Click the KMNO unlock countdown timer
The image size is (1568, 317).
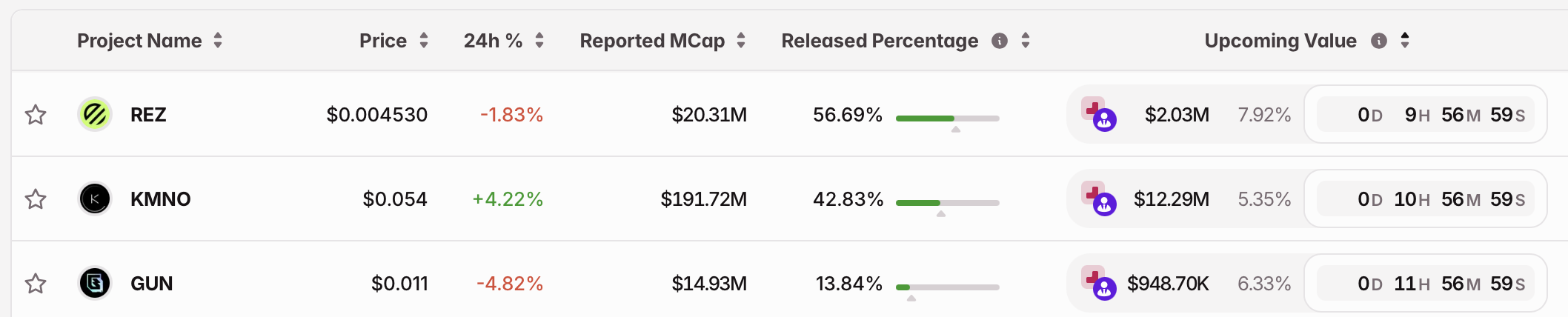pyautogui.click(x=1425, y=199)
